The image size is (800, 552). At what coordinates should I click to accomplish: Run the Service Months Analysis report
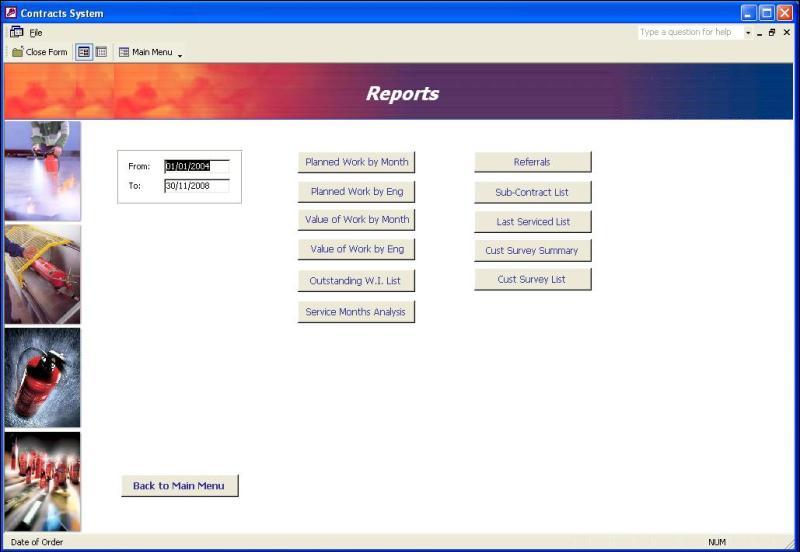(356, 312)
